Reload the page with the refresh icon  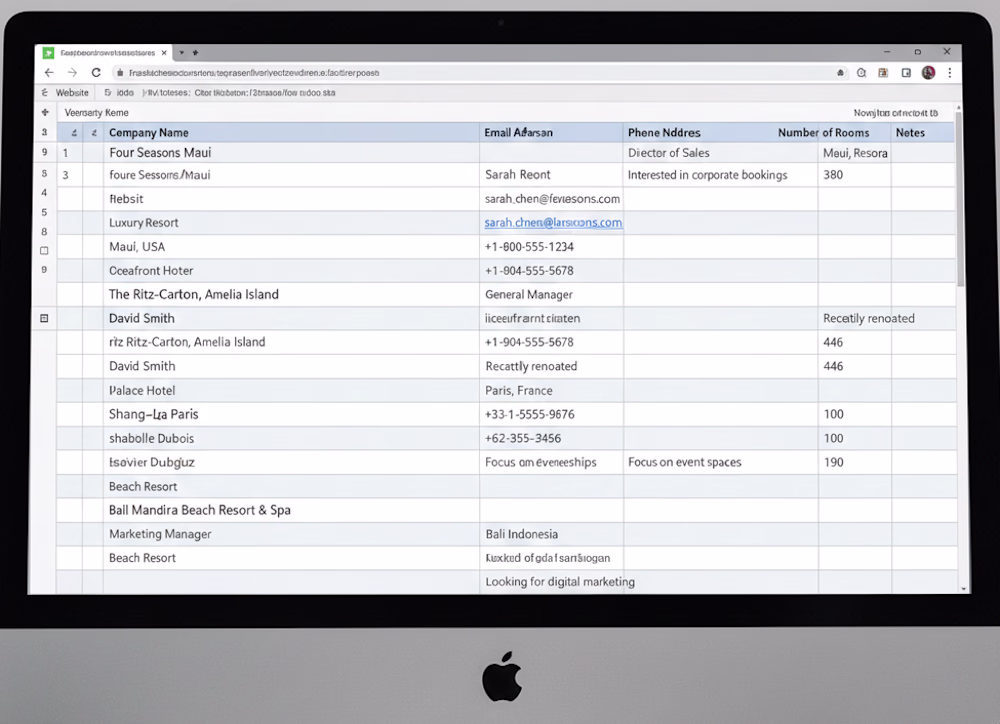pyautogui.click(x=96, y=73)
